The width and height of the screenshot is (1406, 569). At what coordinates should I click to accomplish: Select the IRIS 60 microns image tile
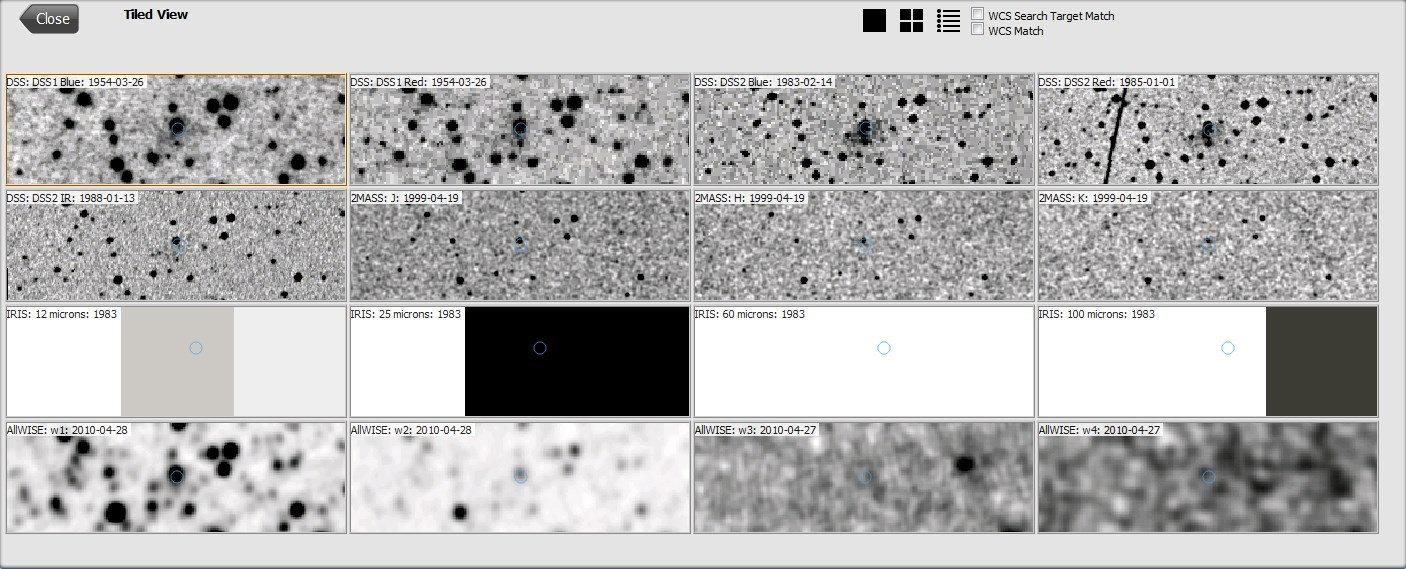(x=864, y=361)
